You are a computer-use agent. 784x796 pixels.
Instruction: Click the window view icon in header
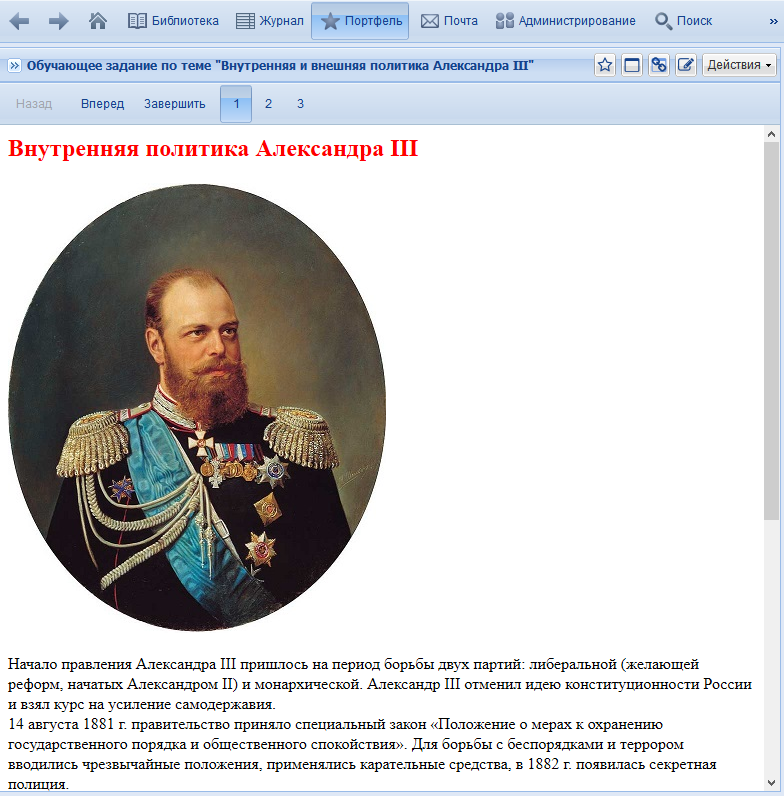coord(632,65)
